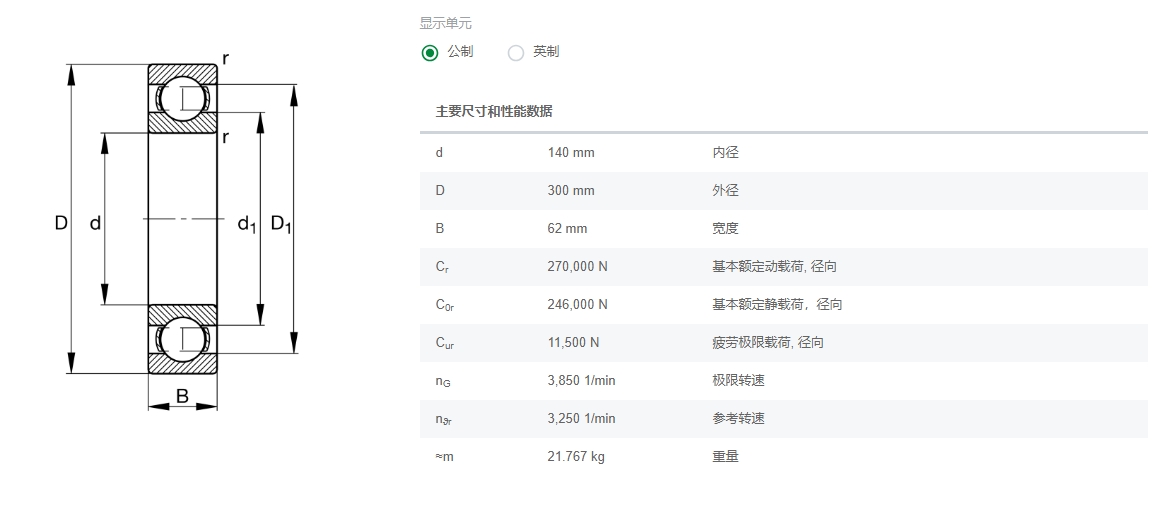Click the 300 mm outer diameter value
1153x511 pixels.
(570, 191)
